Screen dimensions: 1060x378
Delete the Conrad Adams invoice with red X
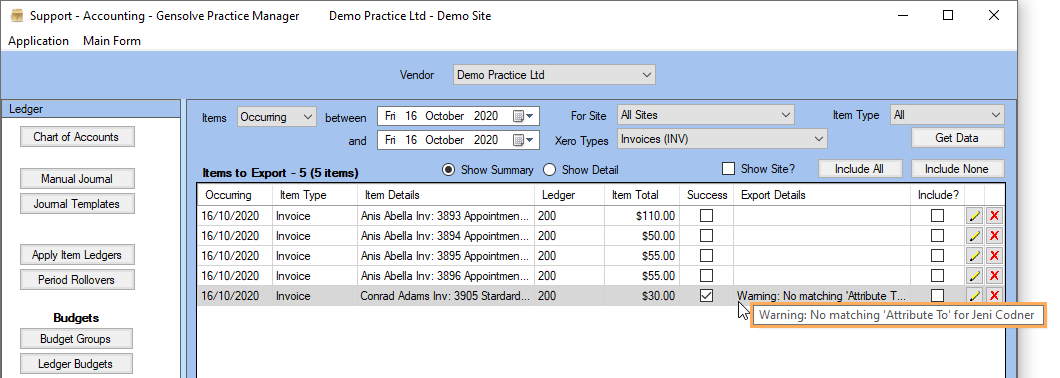tap(994, 296)
